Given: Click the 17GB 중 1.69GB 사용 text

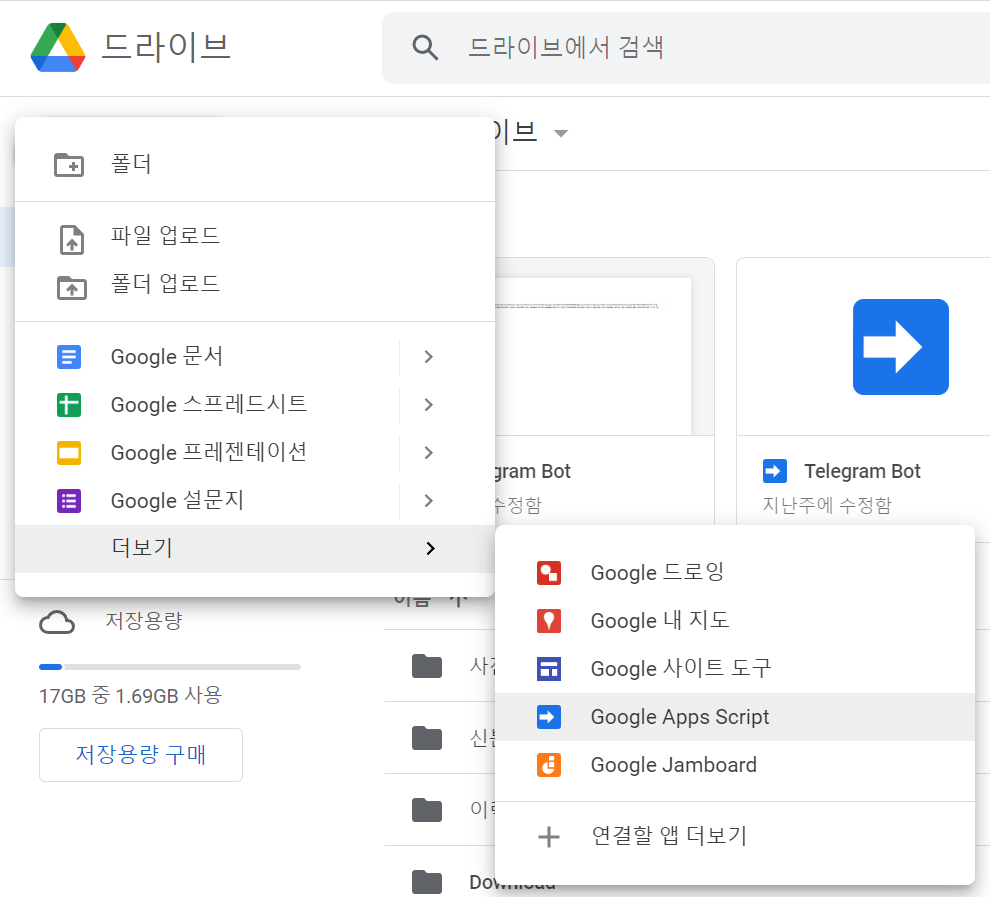Looking at the screenshot, I should [x=131, y=696].
